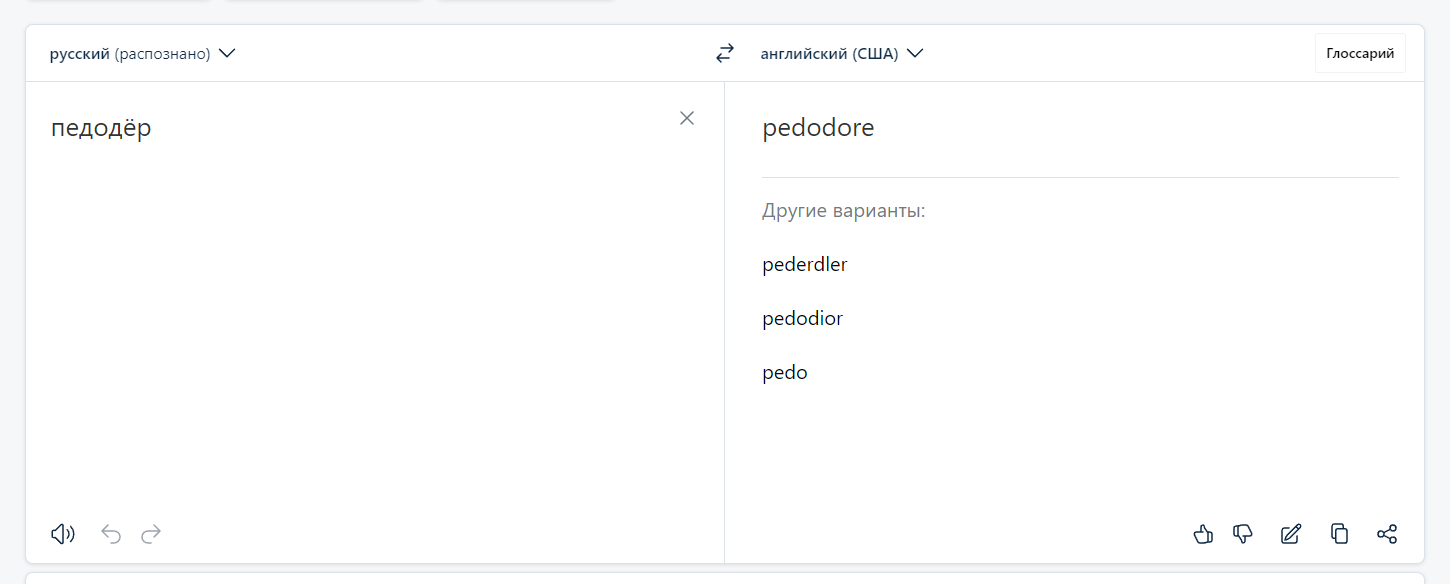1450x584 pixels.
Task: Pick the alternative variant "pedodior"
Action: pos(803,319)
